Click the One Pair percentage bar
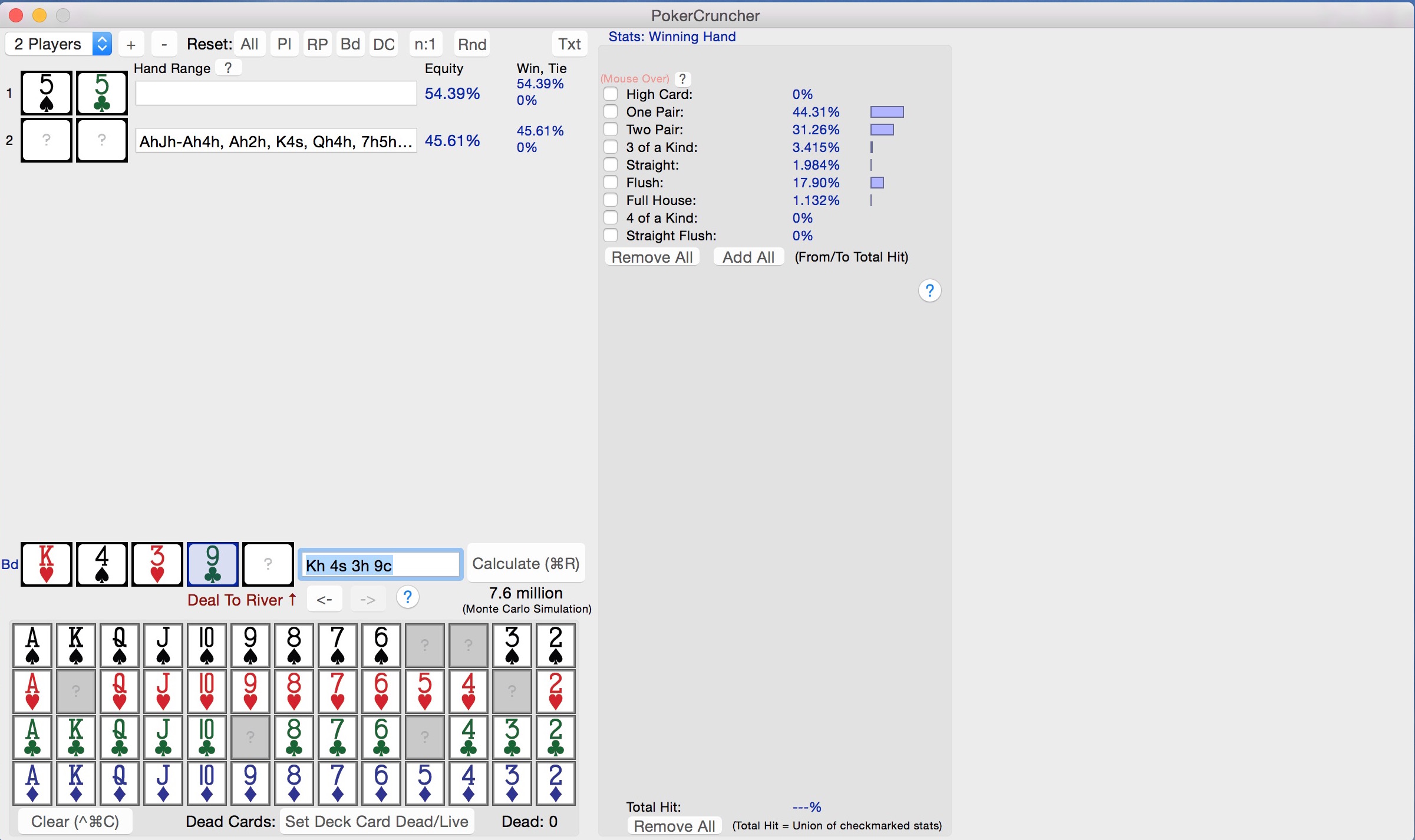 (x=887, y=112)
